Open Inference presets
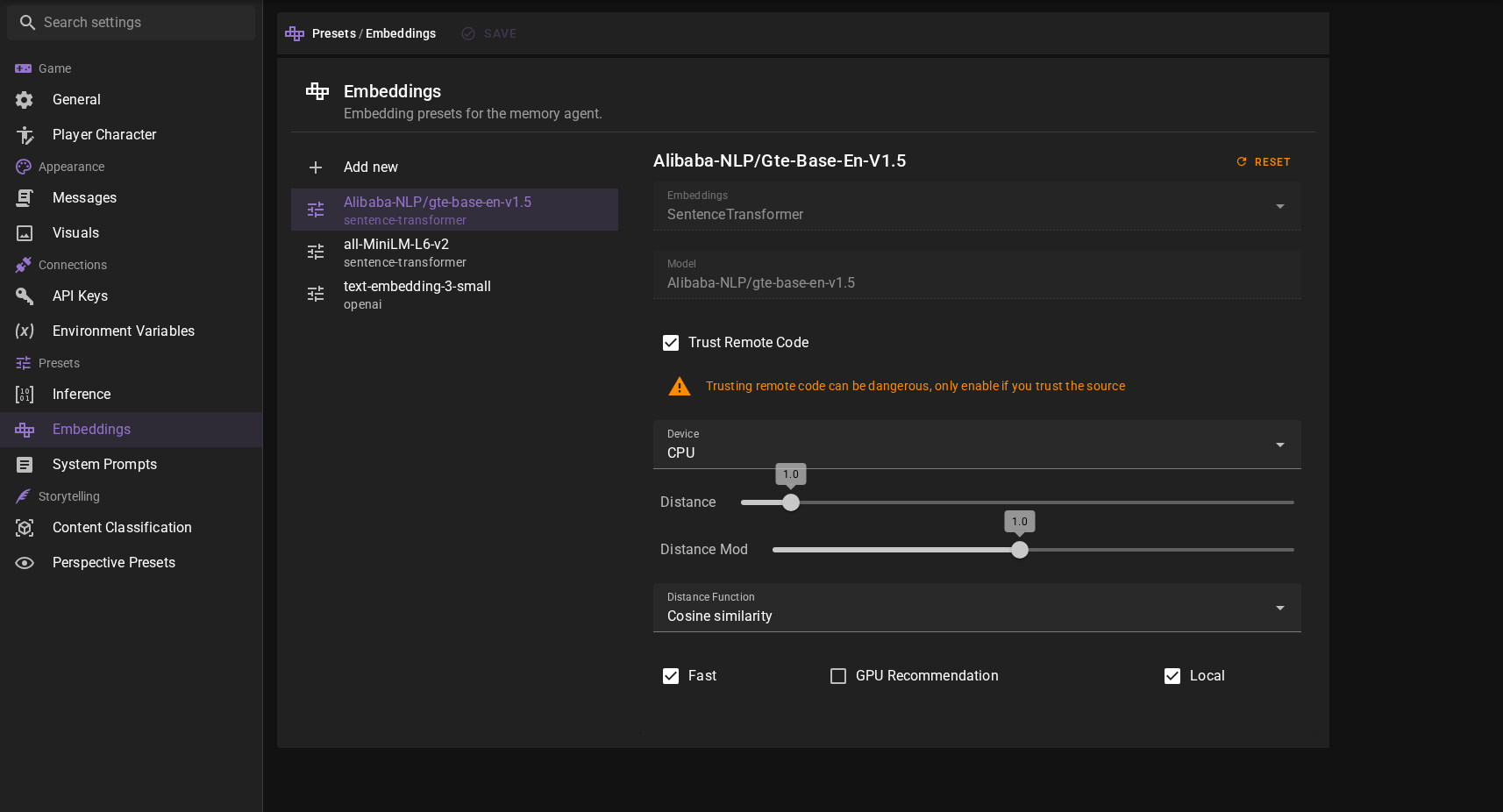This screenshot has height=812, width=1503. pyautogui.click(x=132, y=395)
